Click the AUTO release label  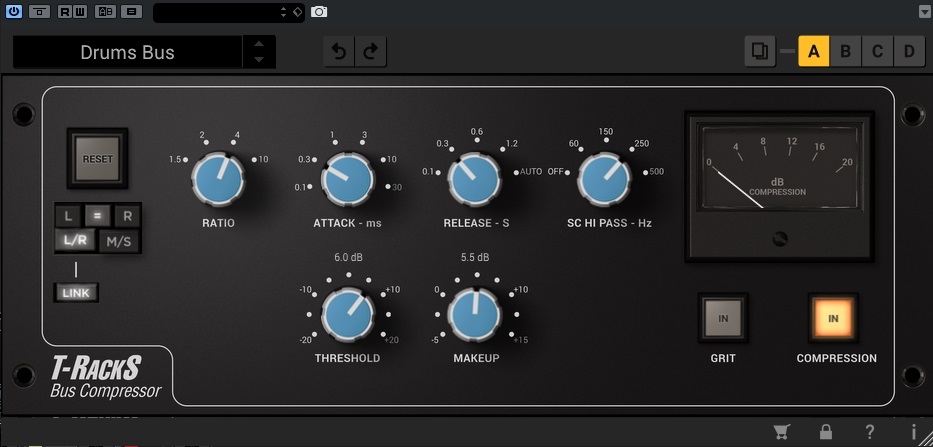click(531, 171)
